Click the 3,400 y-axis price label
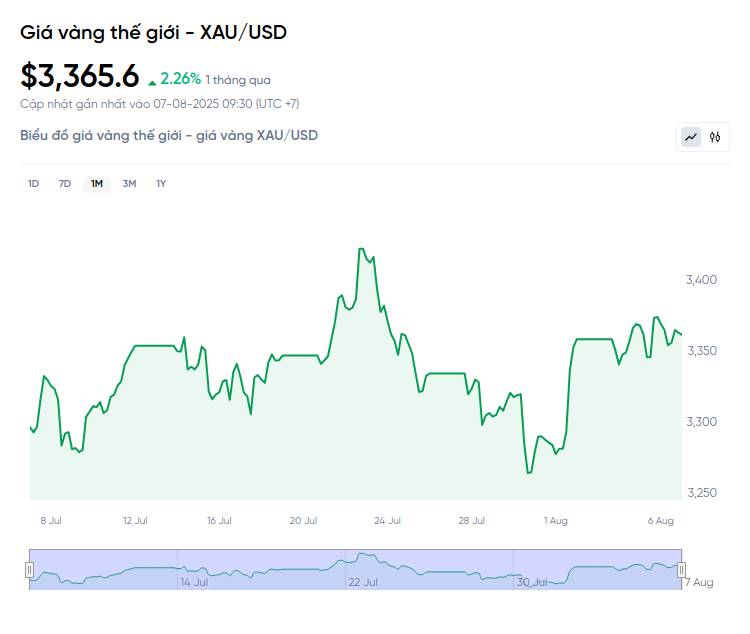Screen dimensions: 750x634 coord(701,280)
